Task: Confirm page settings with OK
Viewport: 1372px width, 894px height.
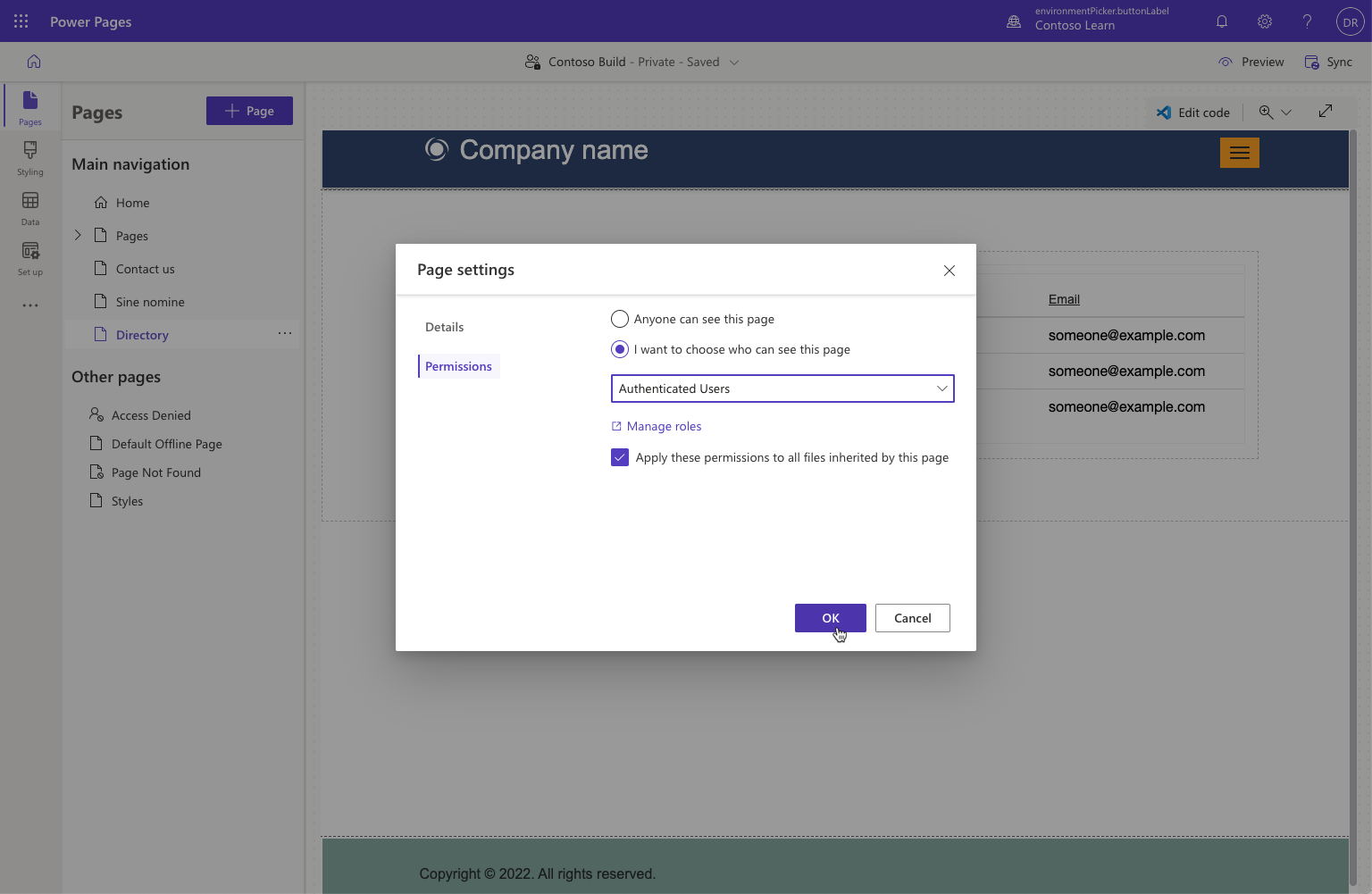Action: tap(830, 617)
